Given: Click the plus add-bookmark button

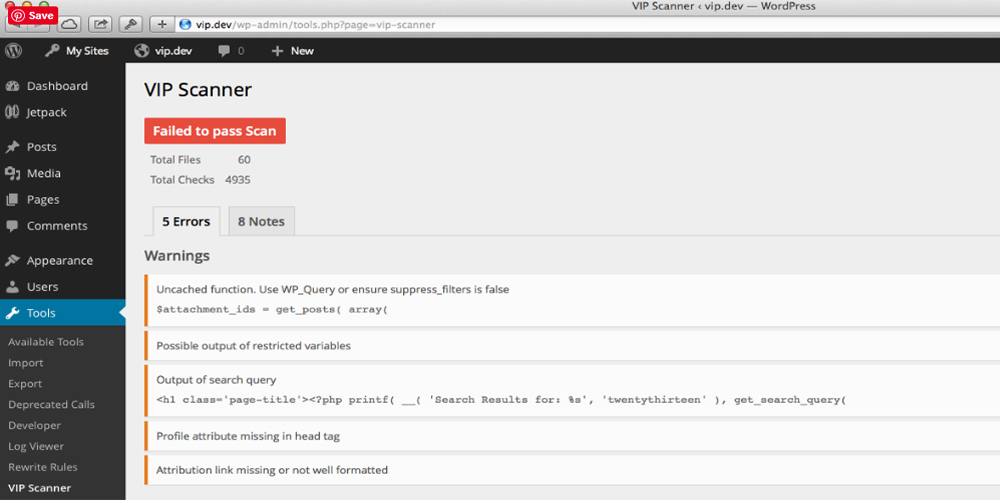Looking at the screenshot, I should [x=163, y=23].
